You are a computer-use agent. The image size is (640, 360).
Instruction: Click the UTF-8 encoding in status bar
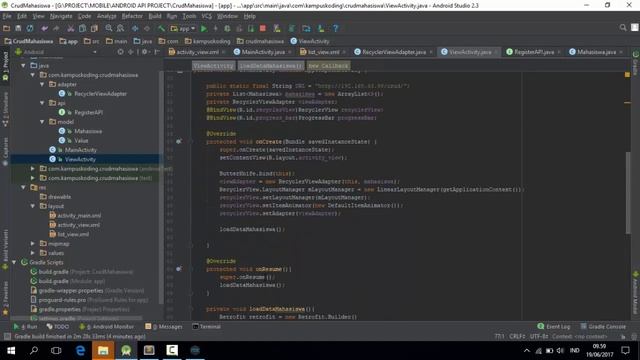click(538, 337)
